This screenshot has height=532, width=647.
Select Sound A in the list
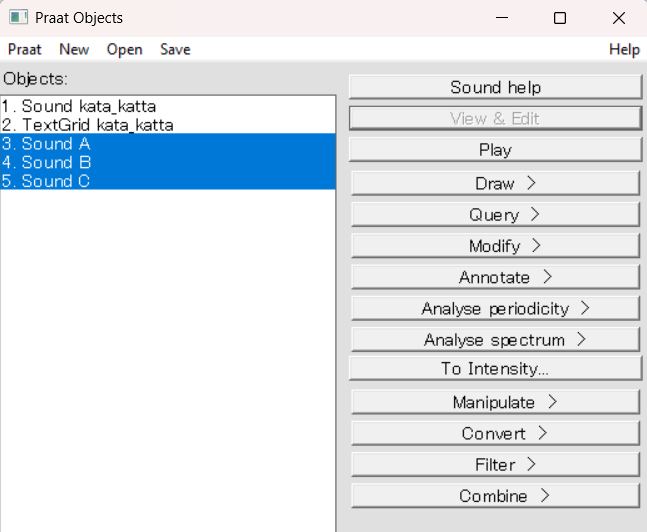coord(168,144)
